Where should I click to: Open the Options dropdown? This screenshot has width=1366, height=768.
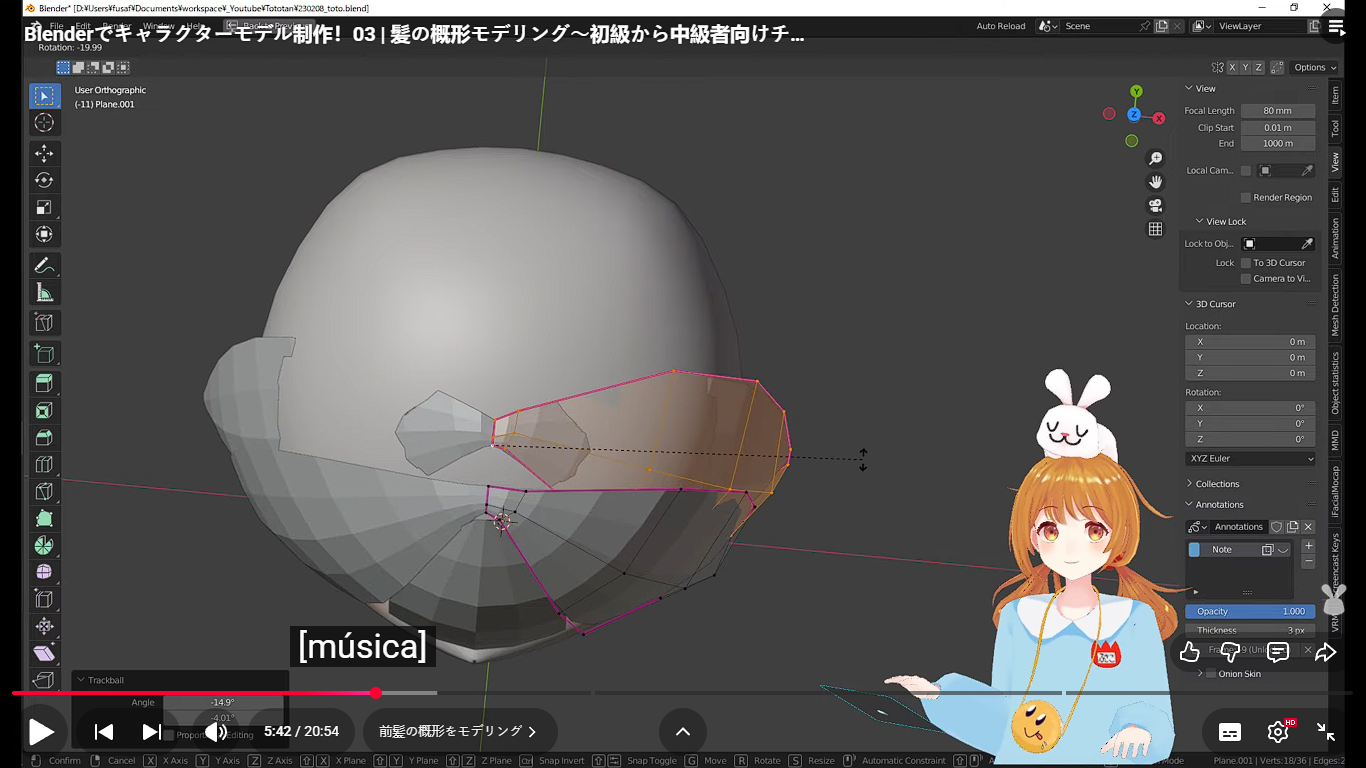click(x=1315, y=68)
